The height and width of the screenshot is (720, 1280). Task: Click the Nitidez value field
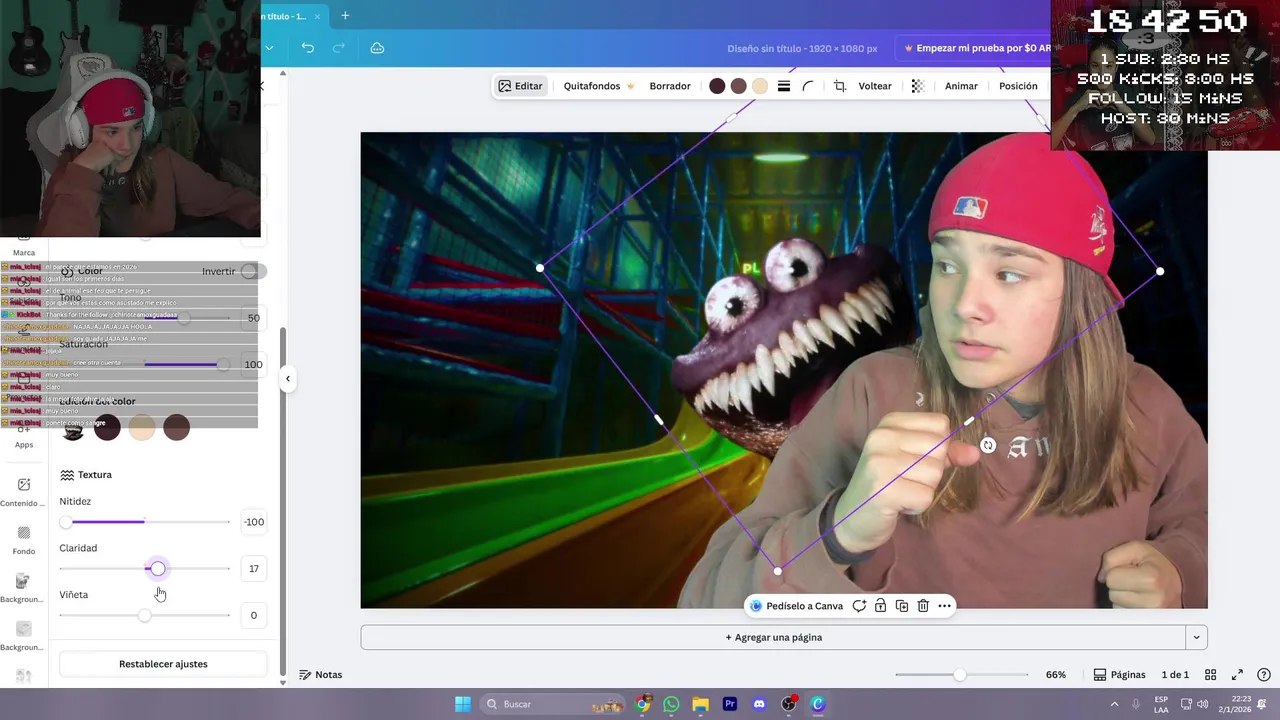click(x=253, y=522)
